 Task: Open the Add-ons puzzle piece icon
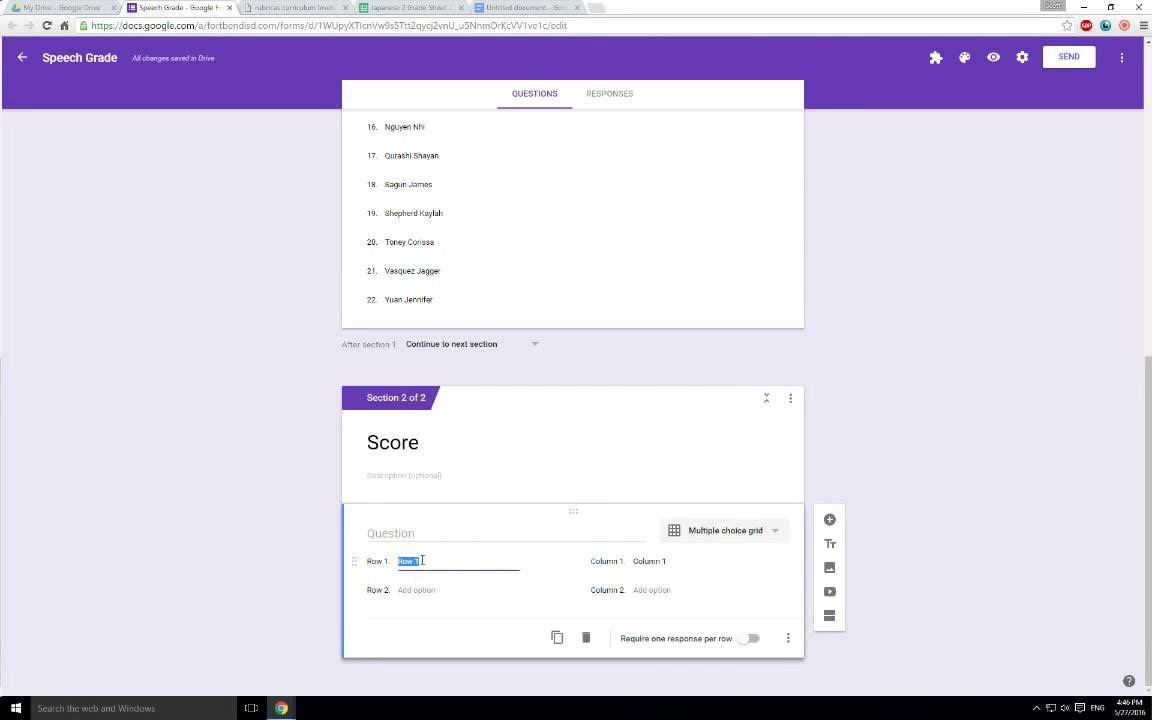(x=935, y=57)
